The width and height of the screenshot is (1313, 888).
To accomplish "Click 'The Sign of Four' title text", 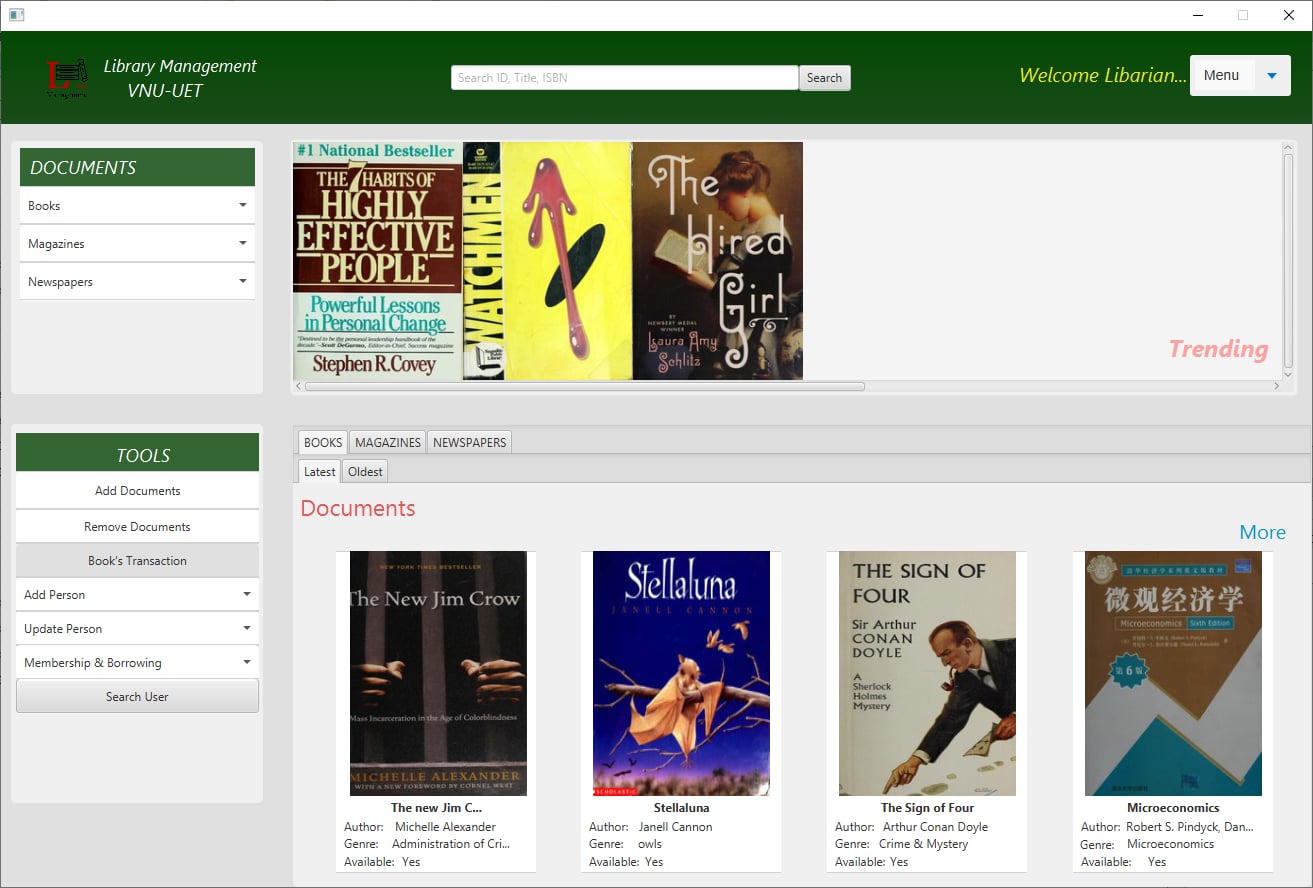I will coord(927,808).
